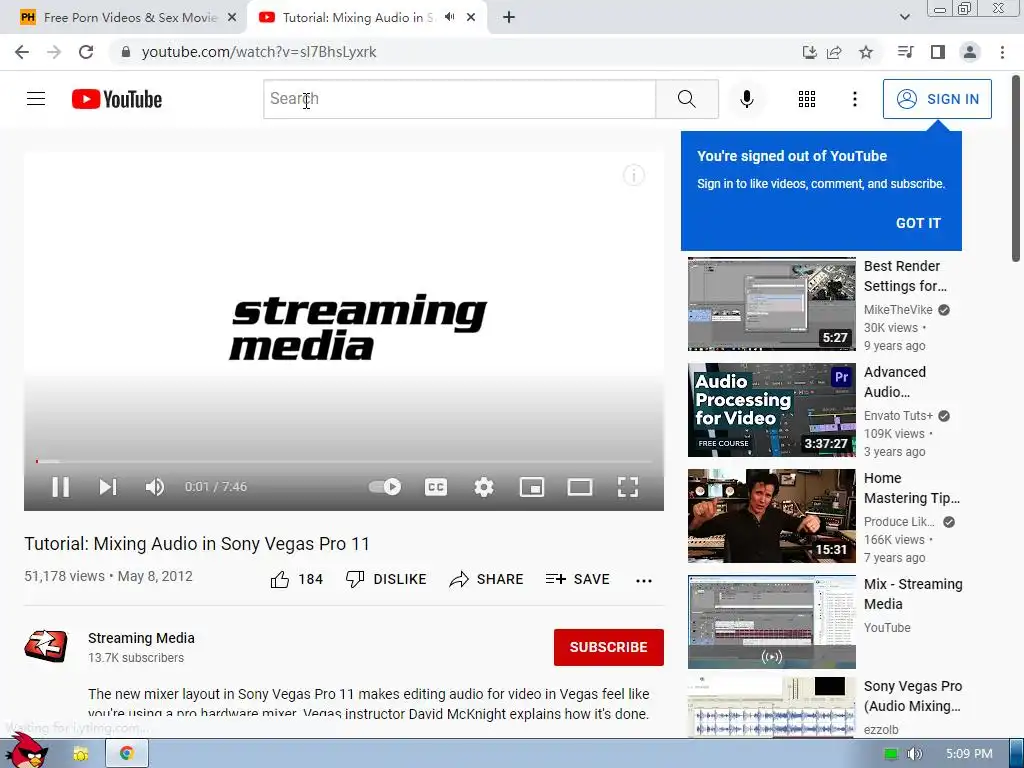Open a new browser tab
Viewport: 1024px width, 768px height.
(x=509, y=18)
